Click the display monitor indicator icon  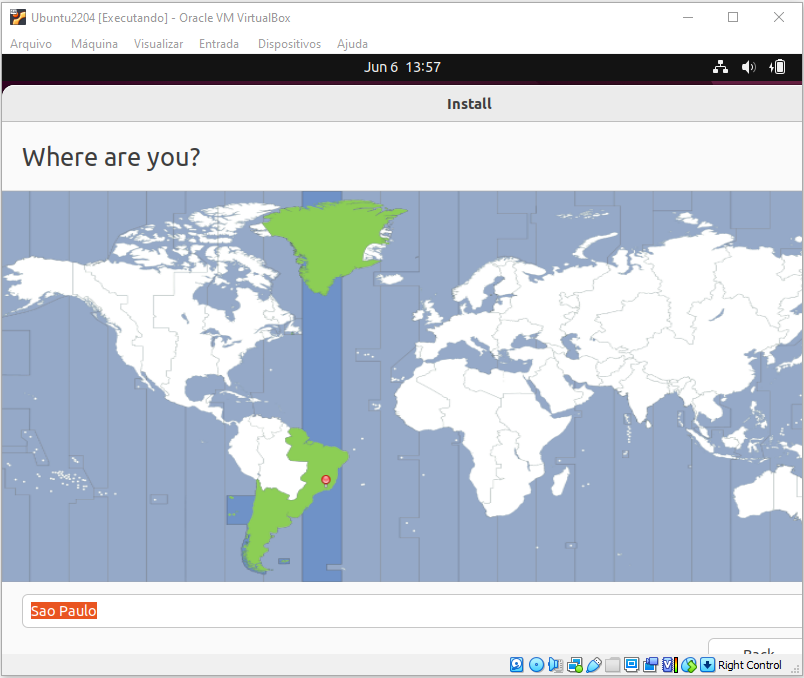[x=632, y=665]
